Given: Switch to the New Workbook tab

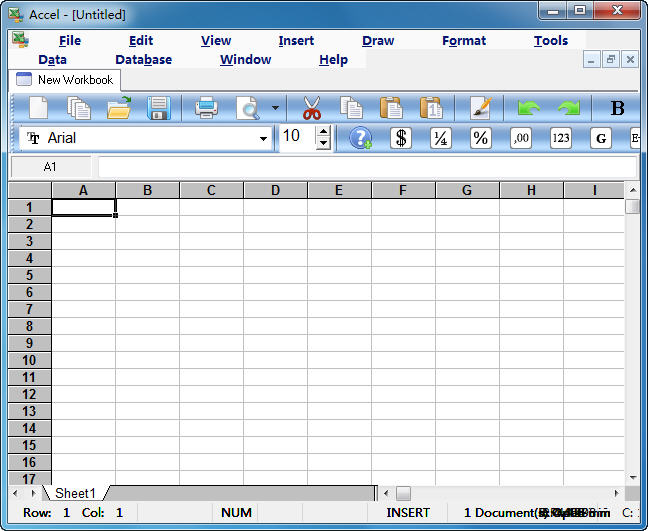Looking at the screenshot, I should 66,80.
